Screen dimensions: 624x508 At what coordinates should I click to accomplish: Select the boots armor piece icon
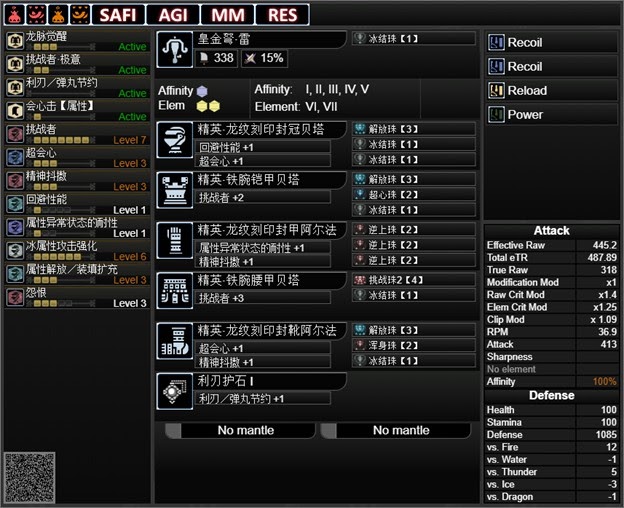coord(175,341)
